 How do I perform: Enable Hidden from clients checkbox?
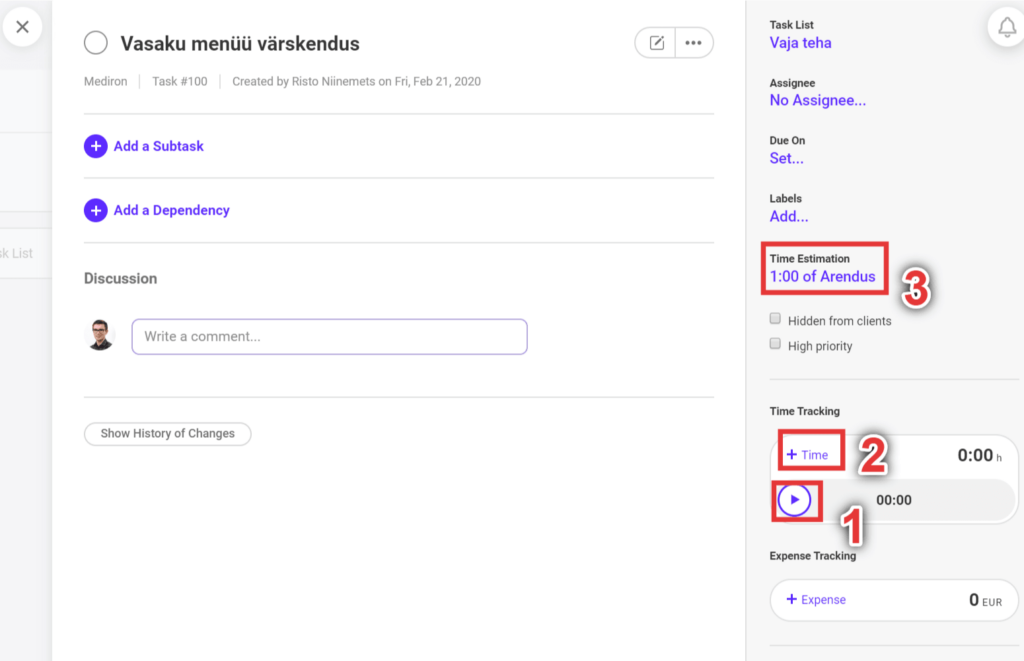(x=775, y=319)
